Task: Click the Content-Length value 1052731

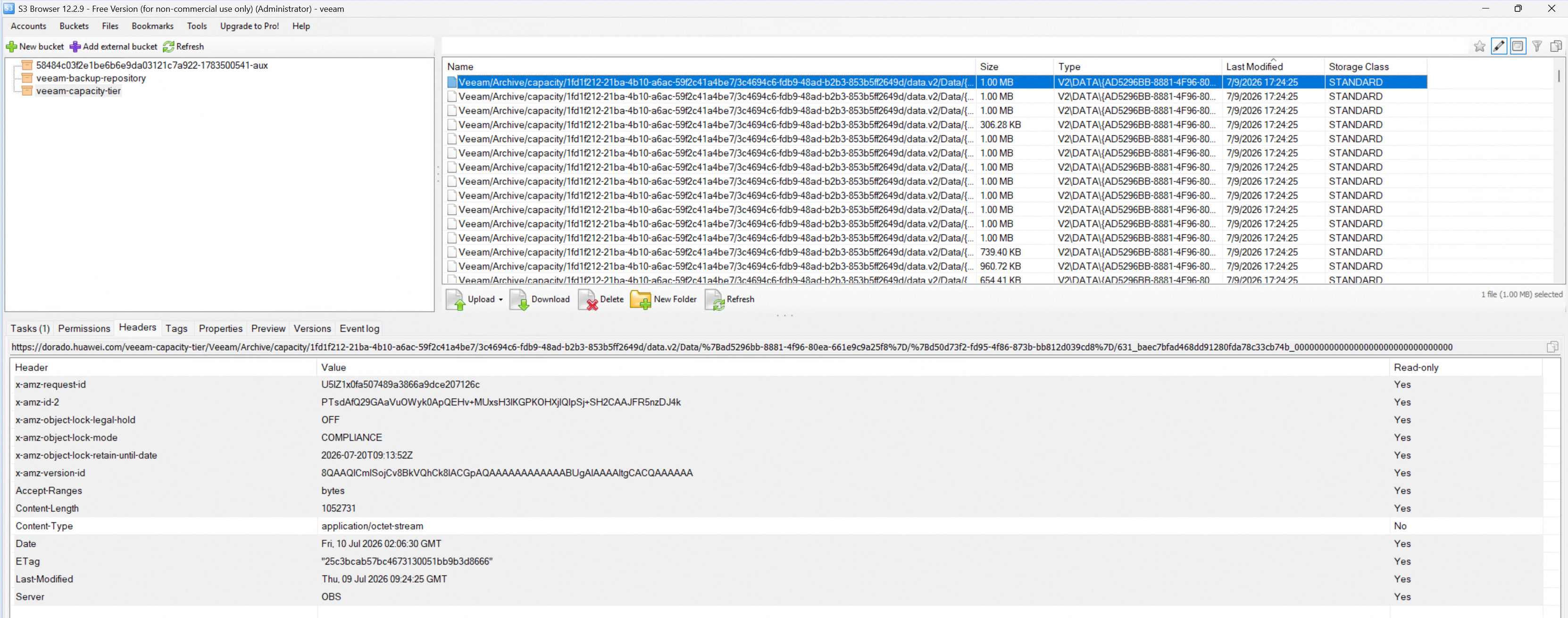Action: (x=338, y=509)
